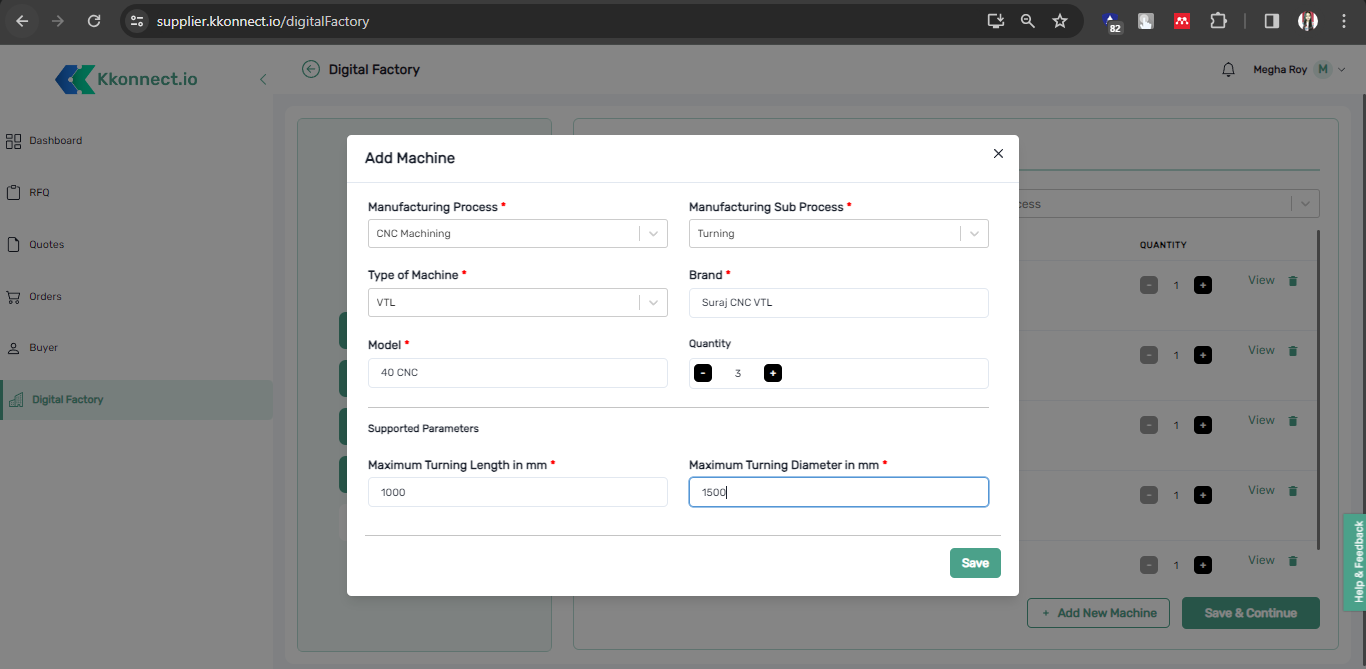Open Dashboard in the sidebar
This screenshot has height=669, width=1366.
tap(55, 141)
